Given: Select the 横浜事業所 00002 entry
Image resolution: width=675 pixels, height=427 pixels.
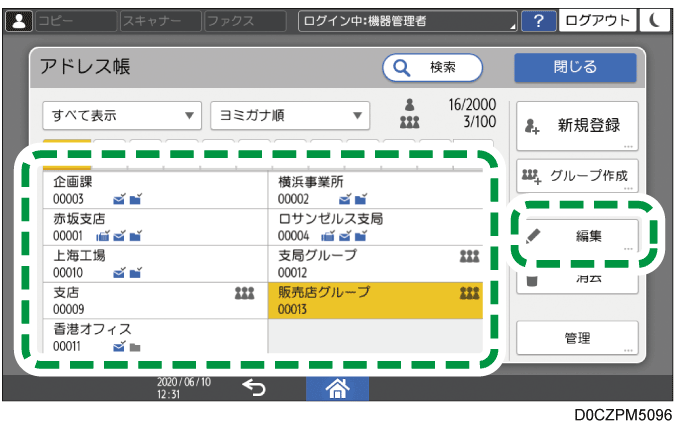Looking at the screenshot, I should [375, 190].
